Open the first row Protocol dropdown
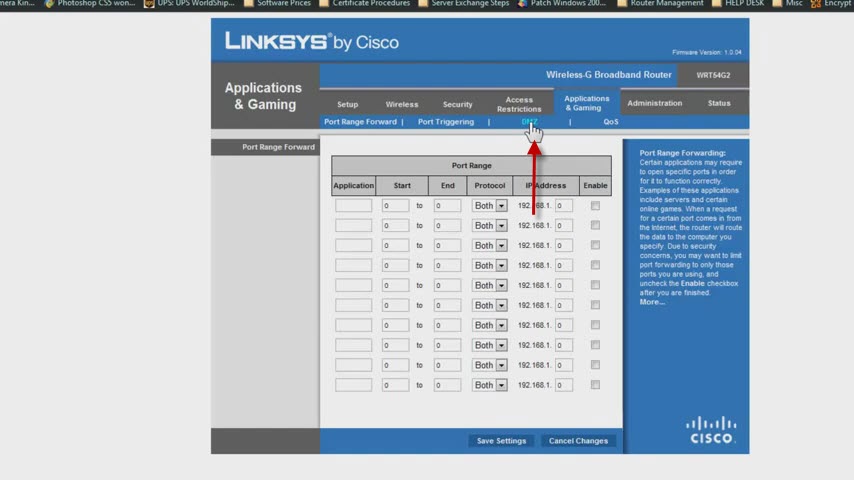The image size is (854, 480). point(489,205)
